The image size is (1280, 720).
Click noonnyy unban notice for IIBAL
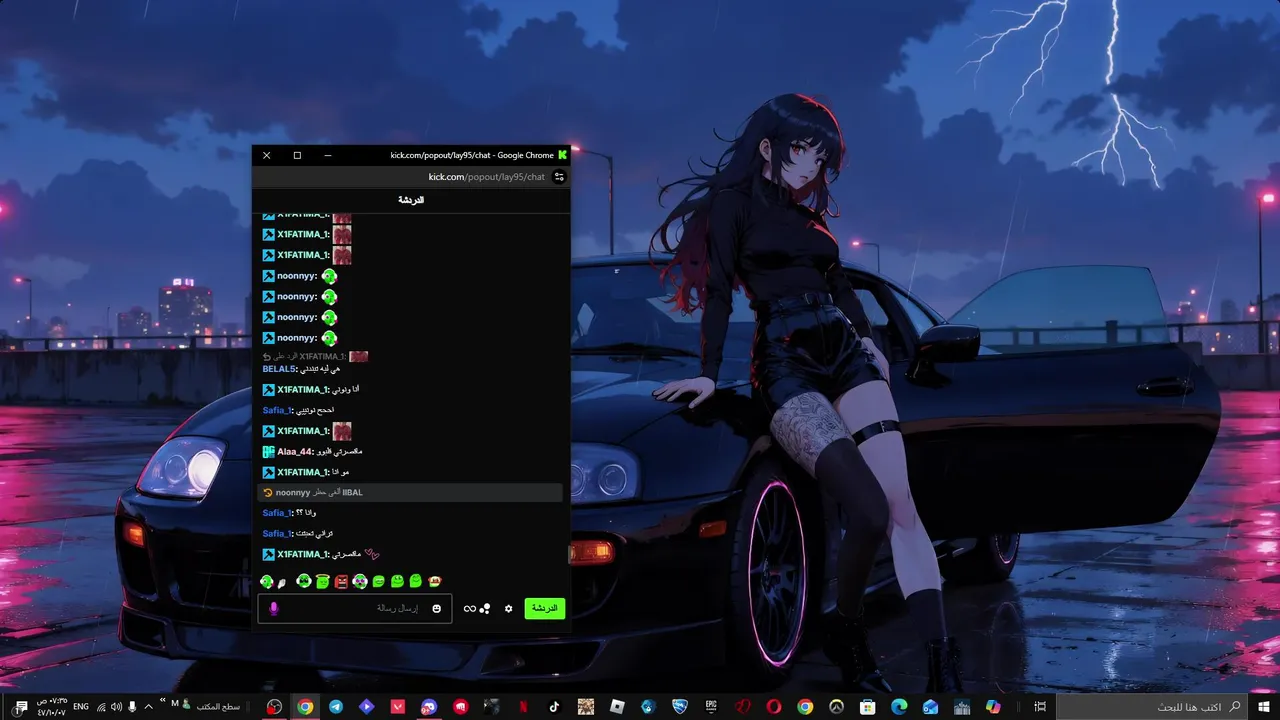point(410,492)
